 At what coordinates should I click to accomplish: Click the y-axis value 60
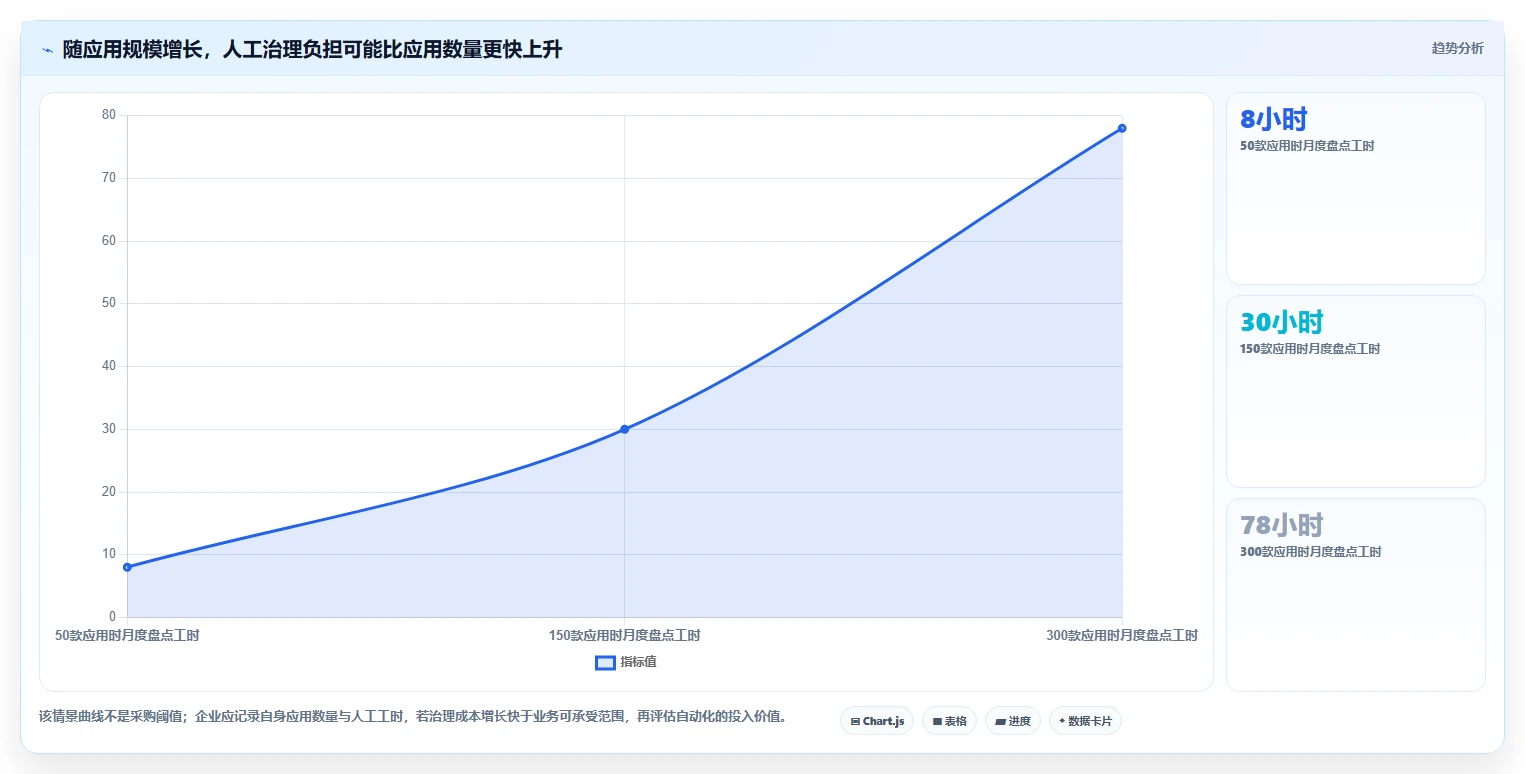coord(109,241)
